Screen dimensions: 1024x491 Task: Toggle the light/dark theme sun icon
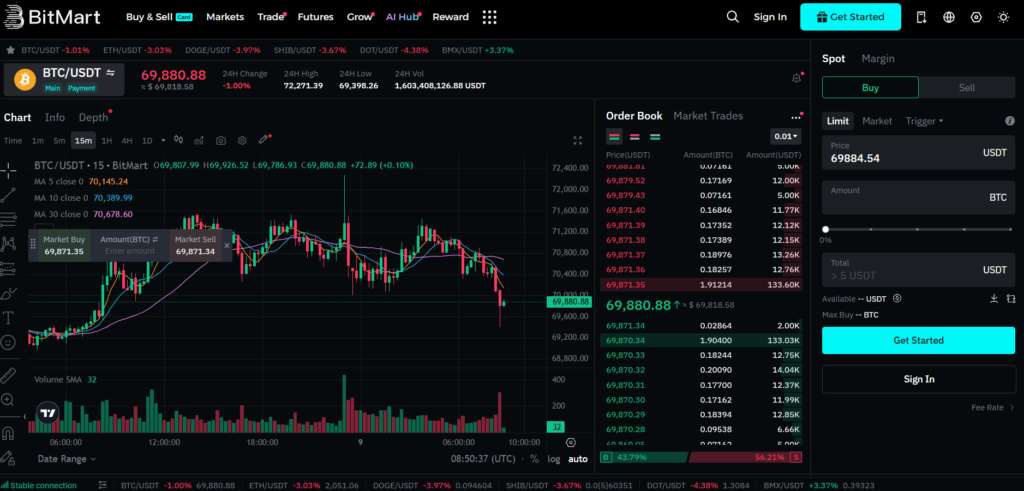[x=1004, y=18]
